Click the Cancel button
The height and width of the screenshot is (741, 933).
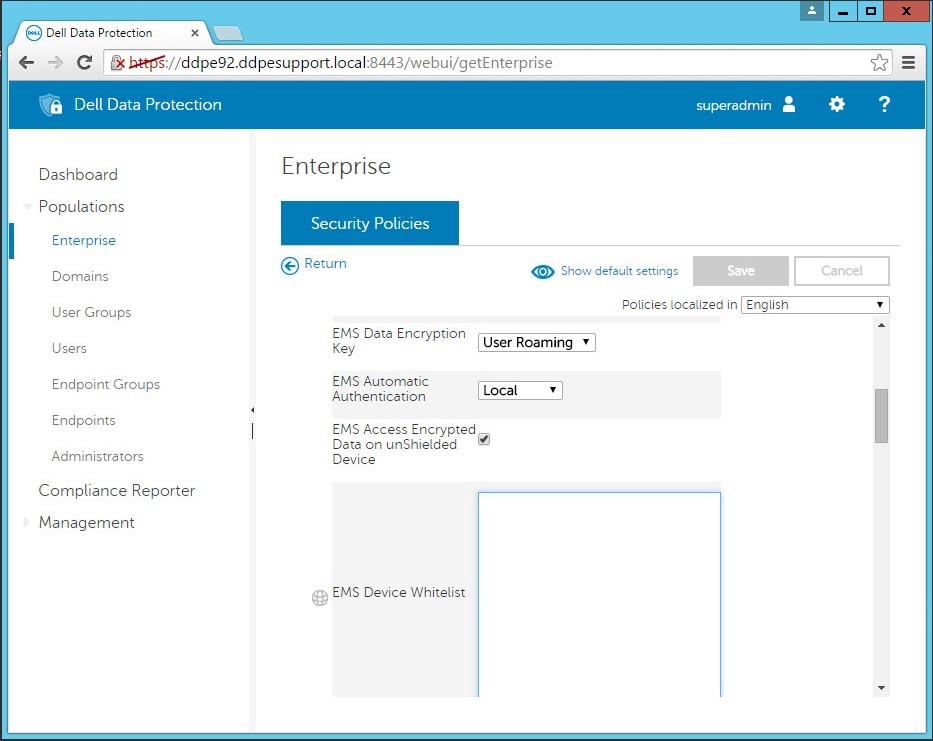pos(841,271)
